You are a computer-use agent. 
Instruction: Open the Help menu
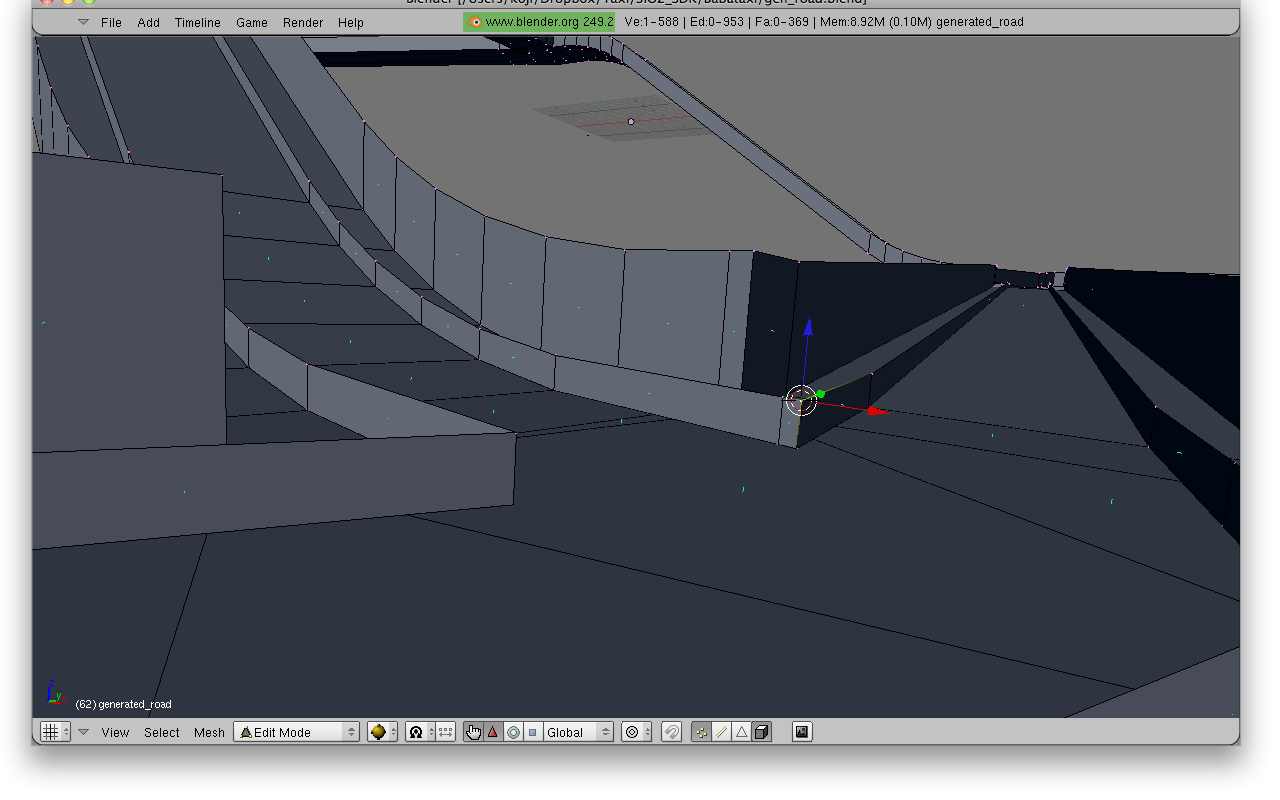(x=350, y=22)
